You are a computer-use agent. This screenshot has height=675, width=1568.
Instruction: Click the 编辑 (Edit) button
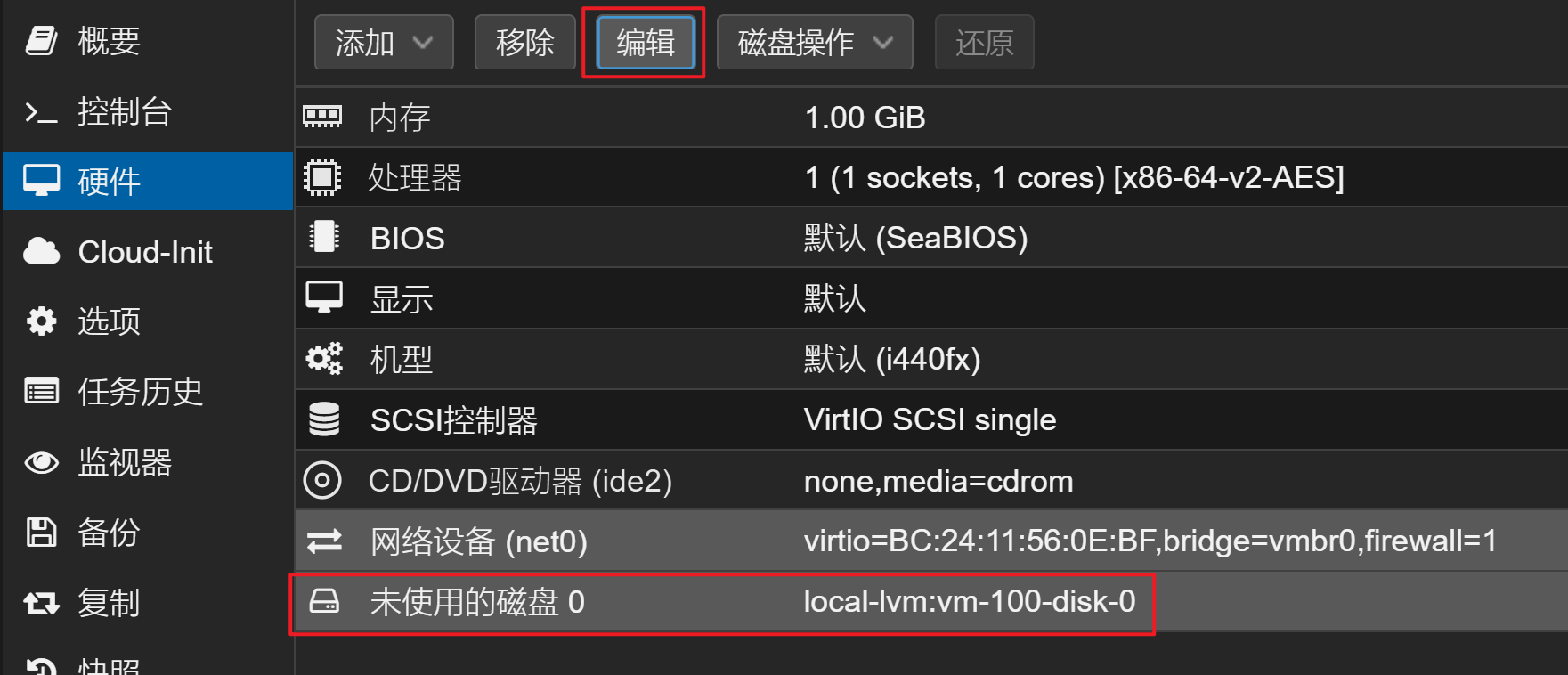point(646,43)
